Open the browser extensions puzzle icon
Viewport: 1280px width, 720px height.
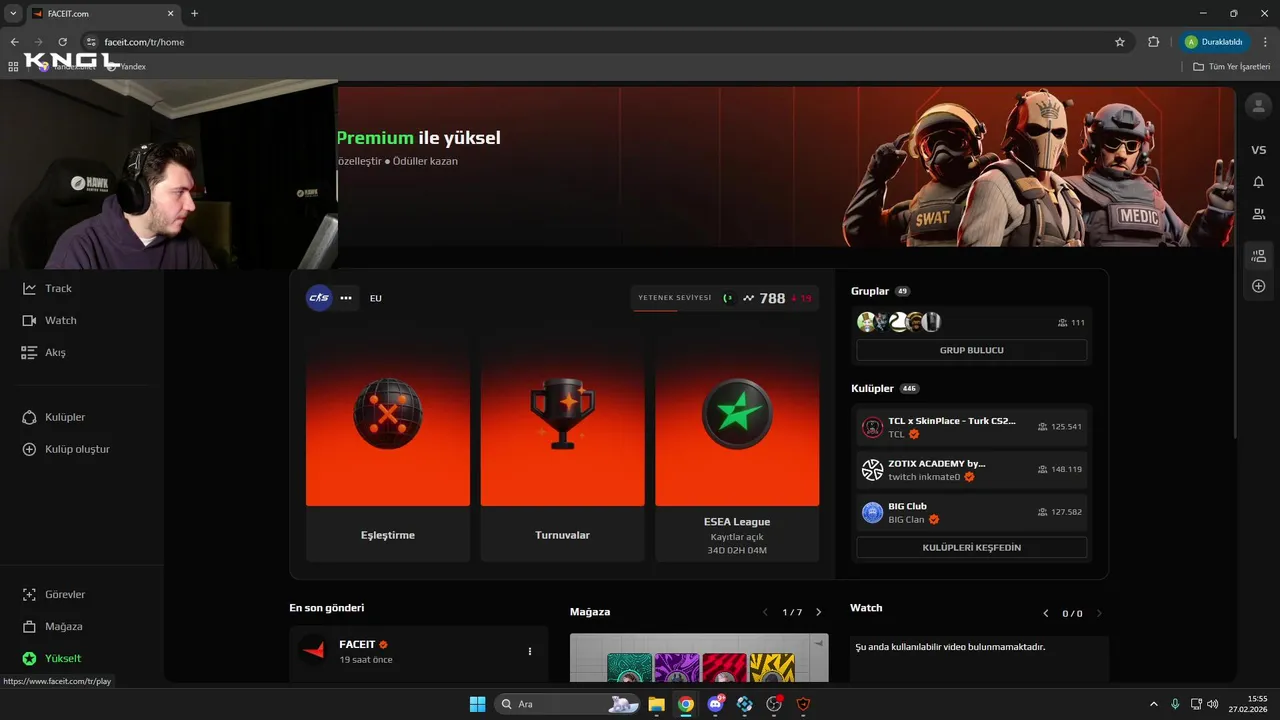pyautogui.click(x=1153, y=42)
